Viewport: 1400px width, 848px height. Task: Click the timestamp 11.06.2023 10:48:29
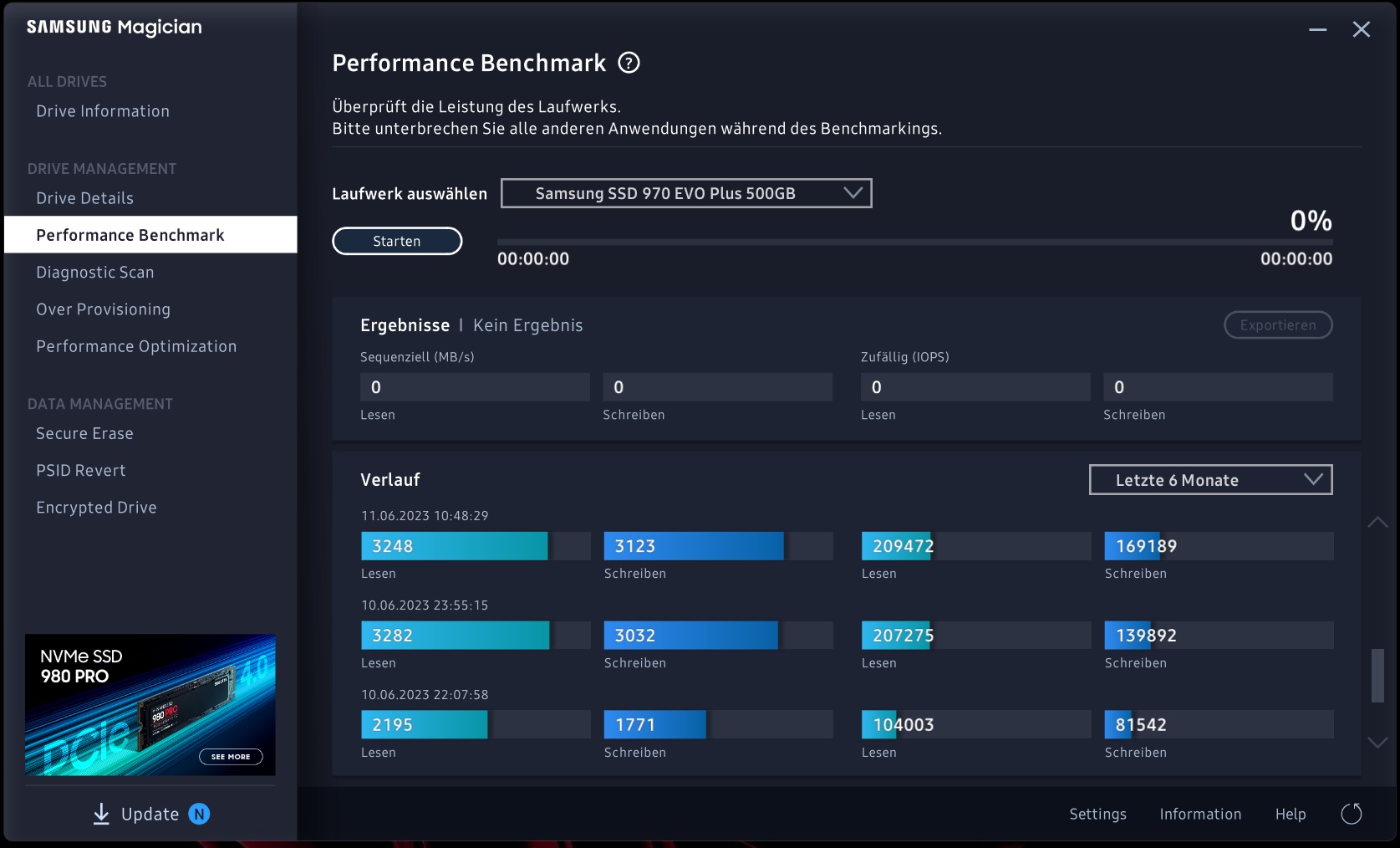click(425, 516)
